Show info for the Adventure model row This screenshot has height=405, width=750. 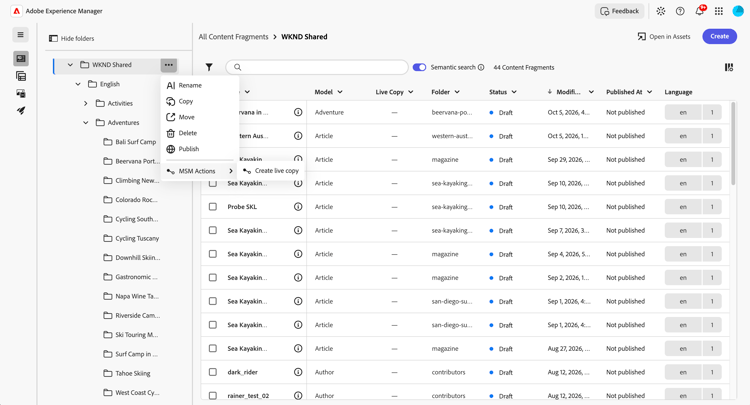click(x=298, y=112)
